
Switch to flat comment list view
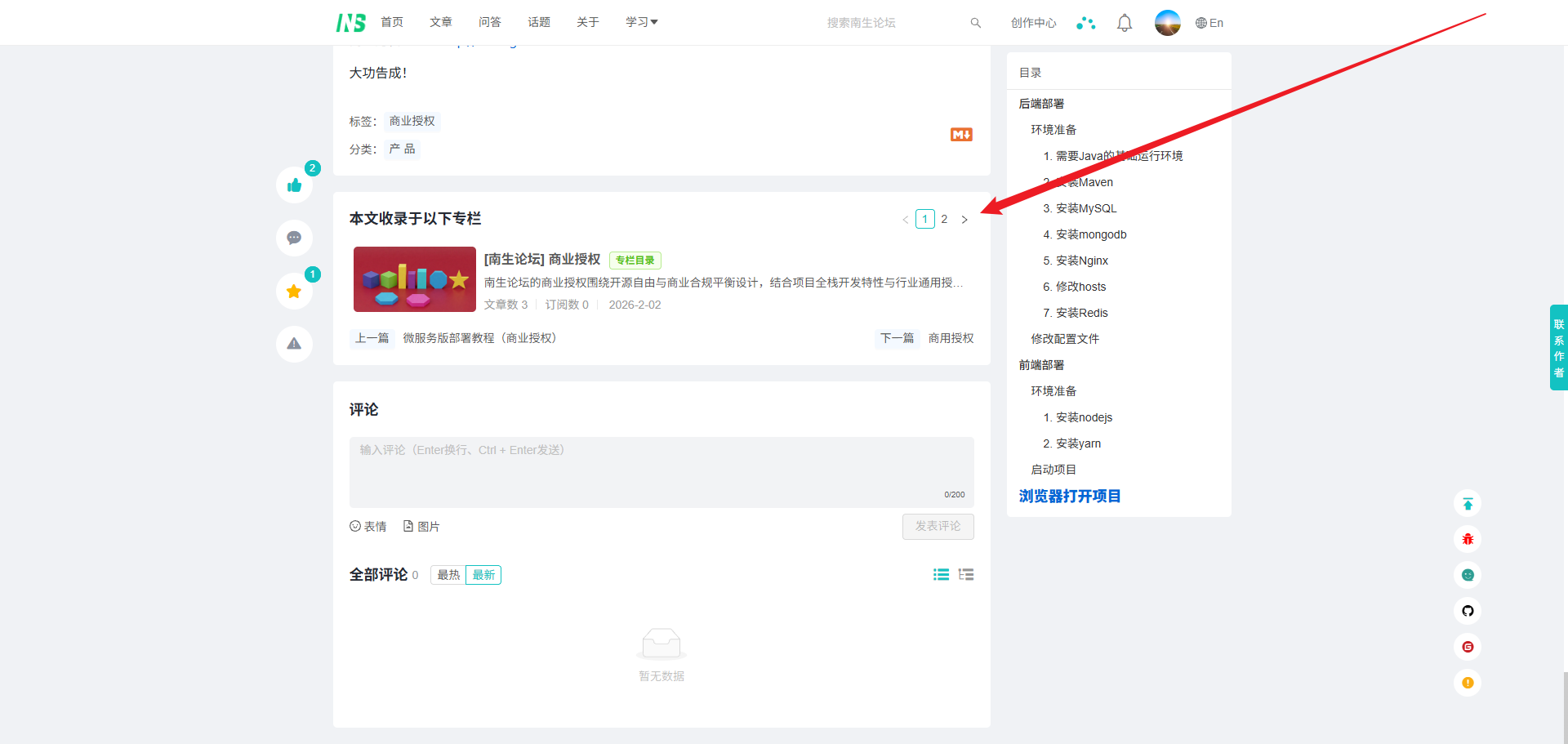point(941,575)
